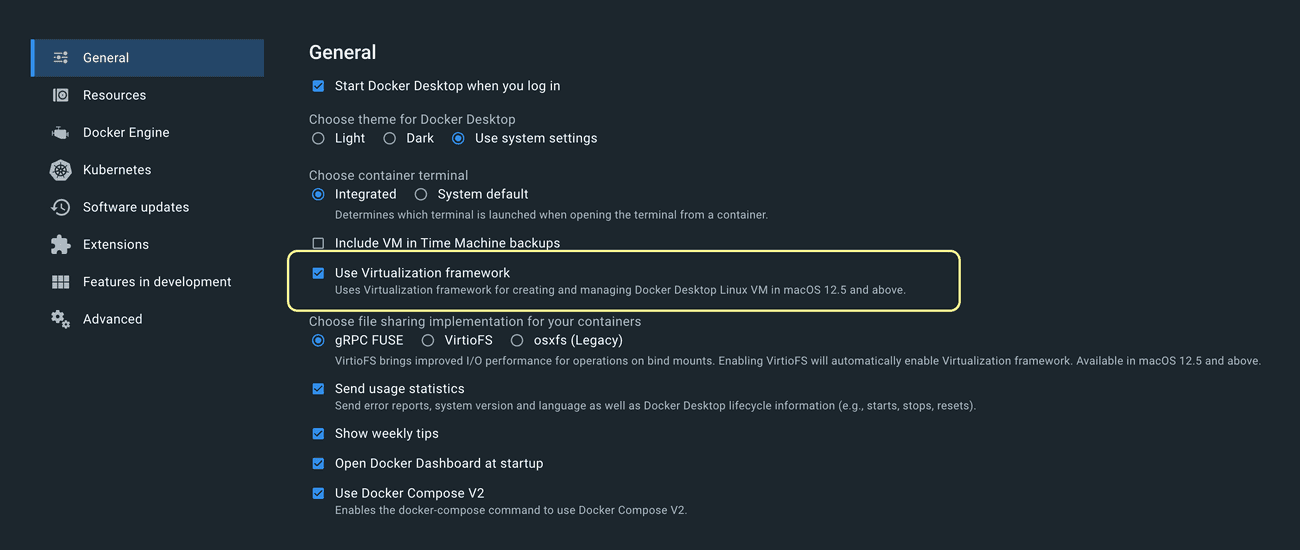Click the Resources disk icon
This screenshot has width=1300, height=550.
pyautogui.click(x=61, y=95)
